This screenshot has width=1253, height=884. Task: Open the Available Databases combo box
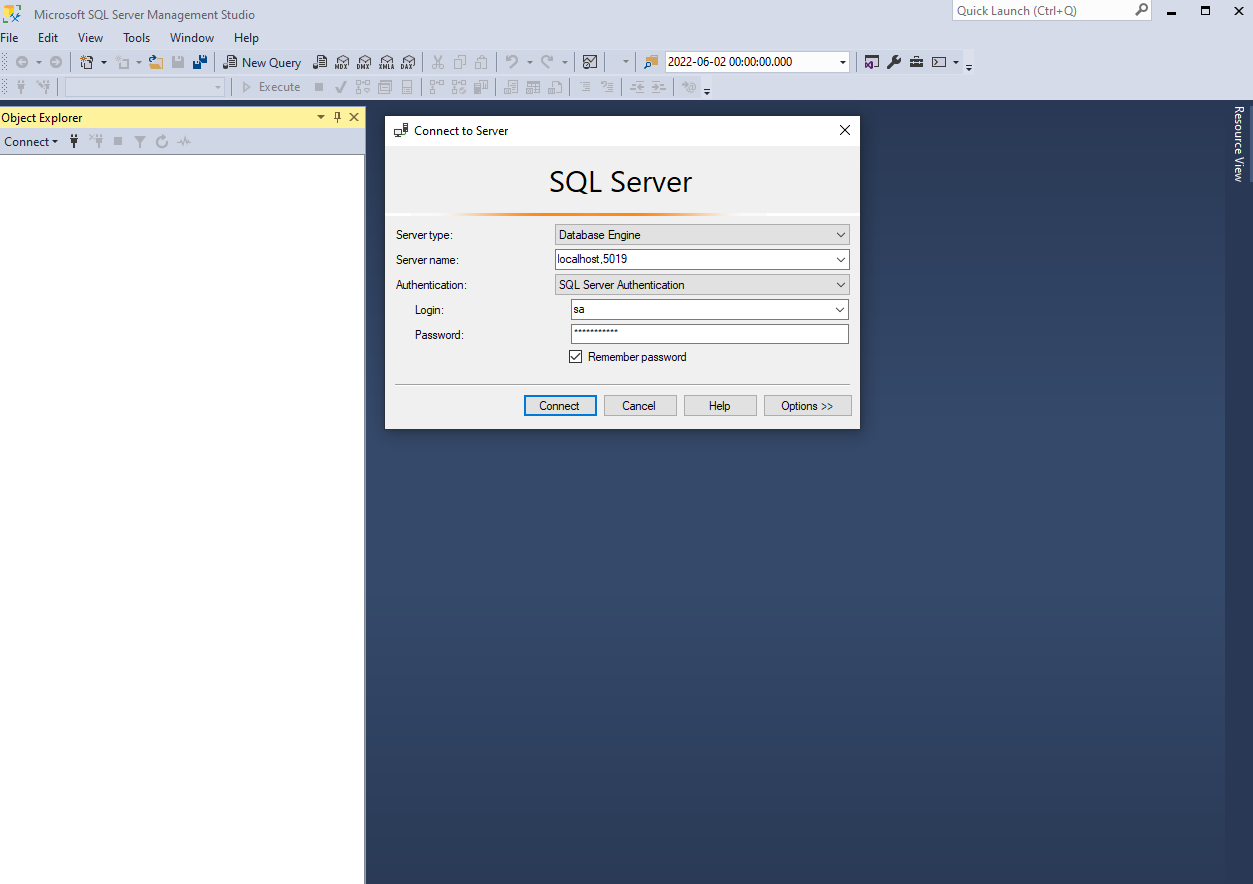pos(146,87)
